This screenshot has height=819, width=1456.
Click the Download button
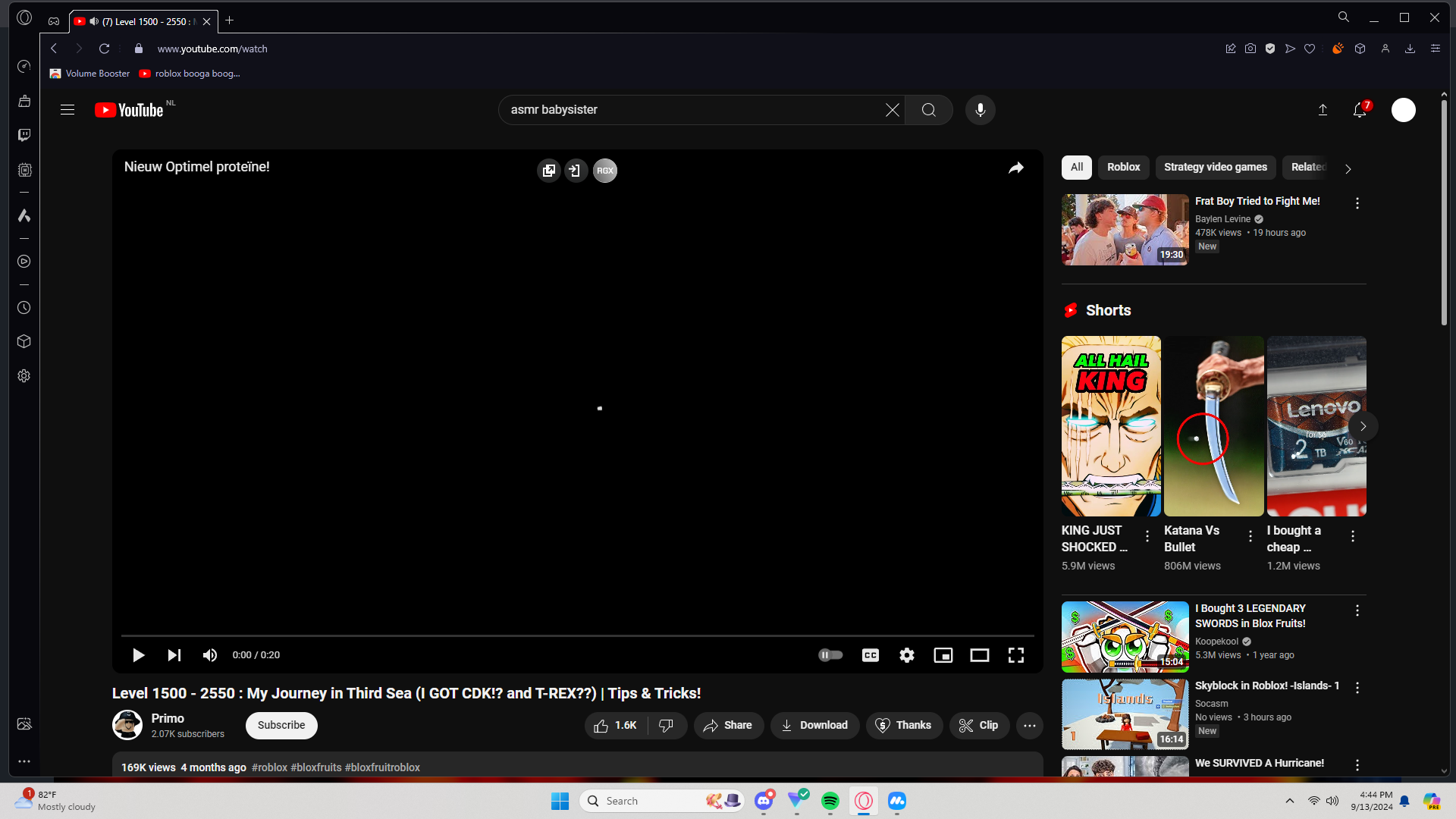tap(814, 726)
